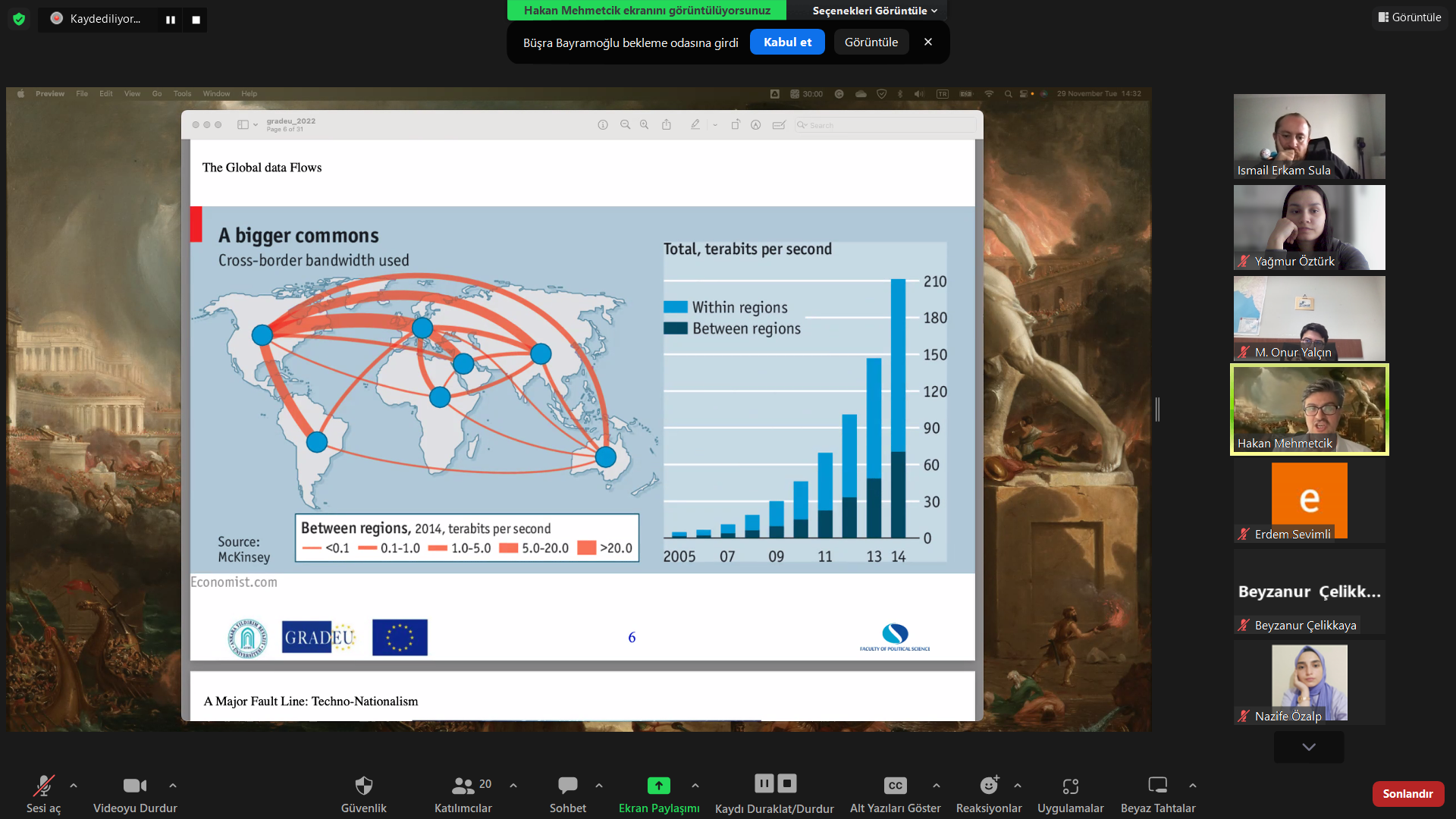1456x819 pixels.
Task: Turn off camera with Videoyu Durdur
Action: [135, 786]
